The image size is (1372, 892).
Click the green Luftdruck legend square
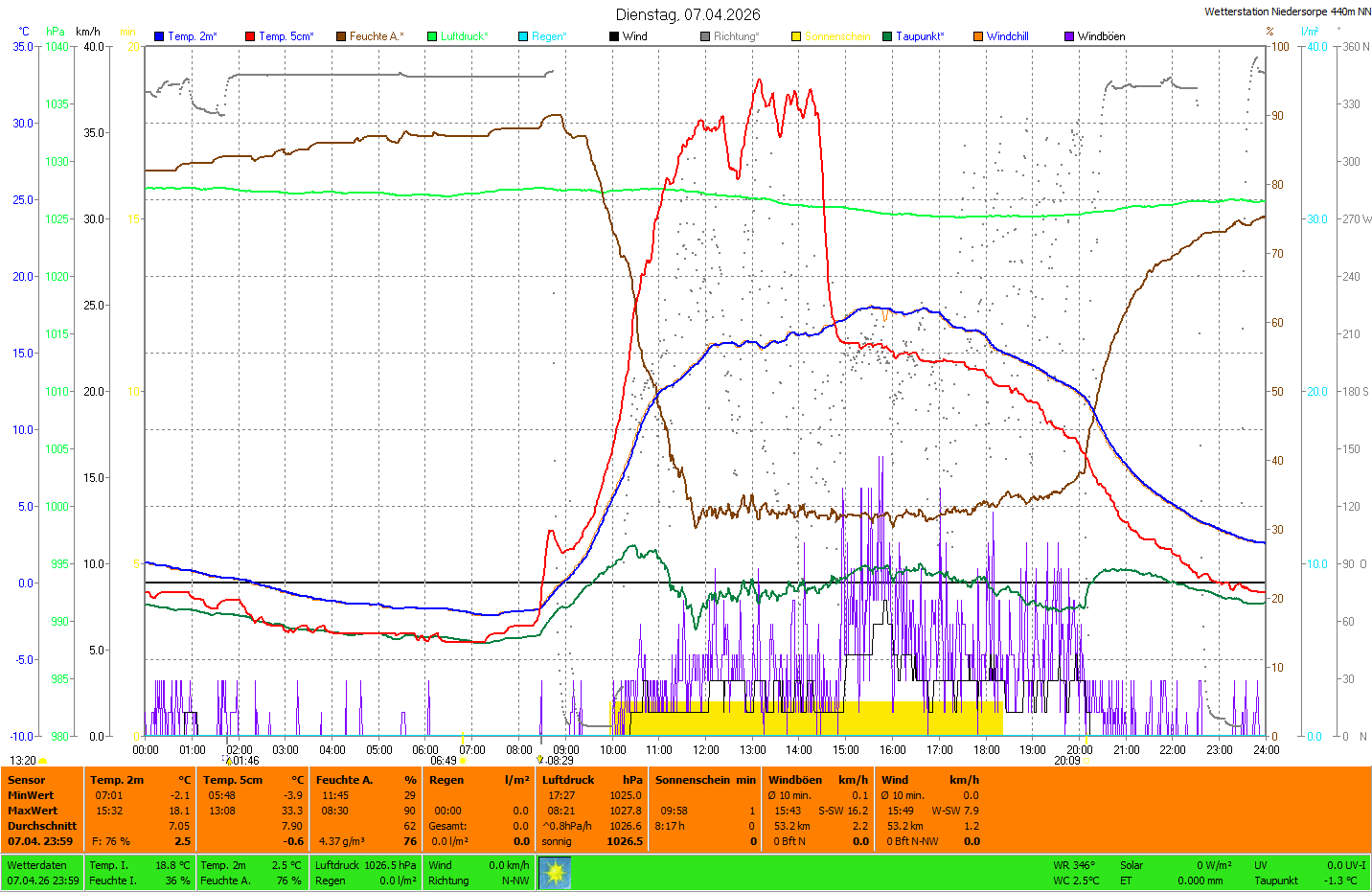(x=432, y=36)
